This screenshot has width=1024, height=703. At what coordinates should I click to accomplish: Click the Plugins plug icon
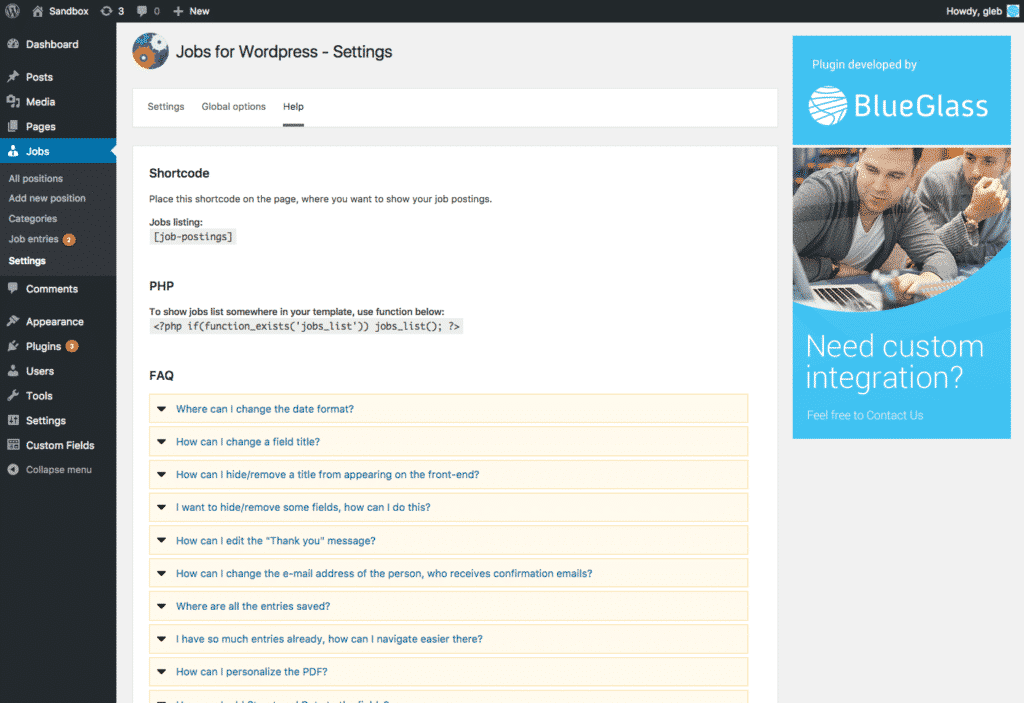click(x=13, y=347)
